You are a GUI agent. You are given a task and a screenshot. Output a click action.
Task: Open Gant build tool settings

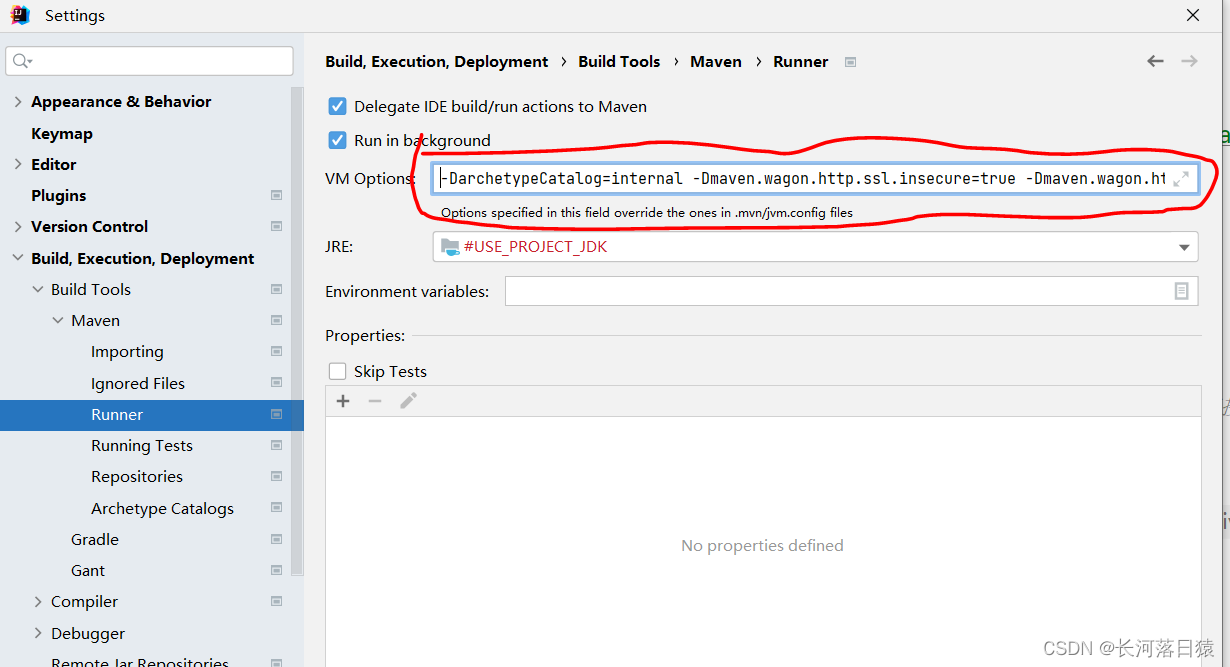88,571
